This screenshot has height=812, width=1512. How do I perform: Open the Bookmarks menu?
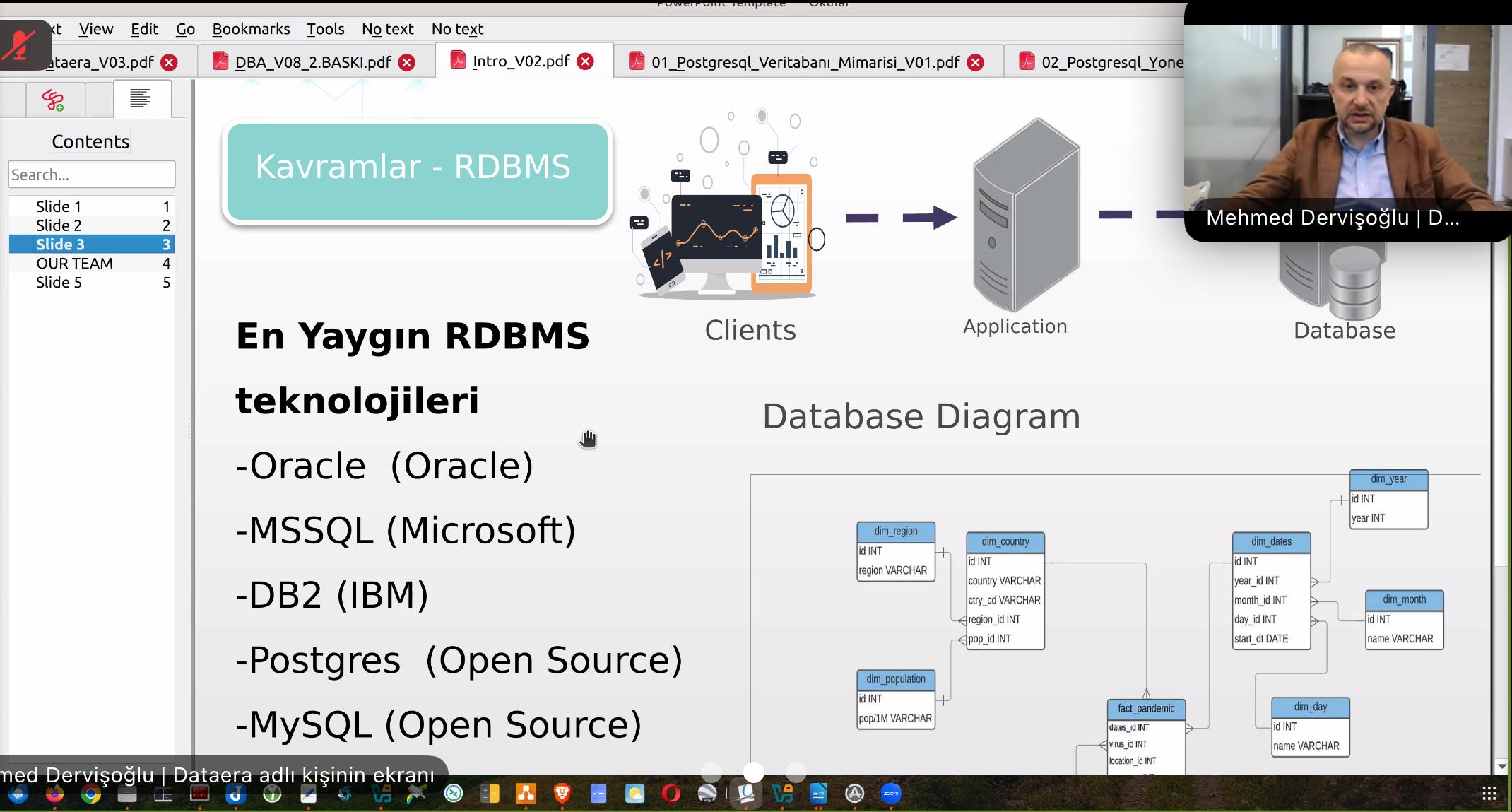pyautogui.click(x=251, y=29)
